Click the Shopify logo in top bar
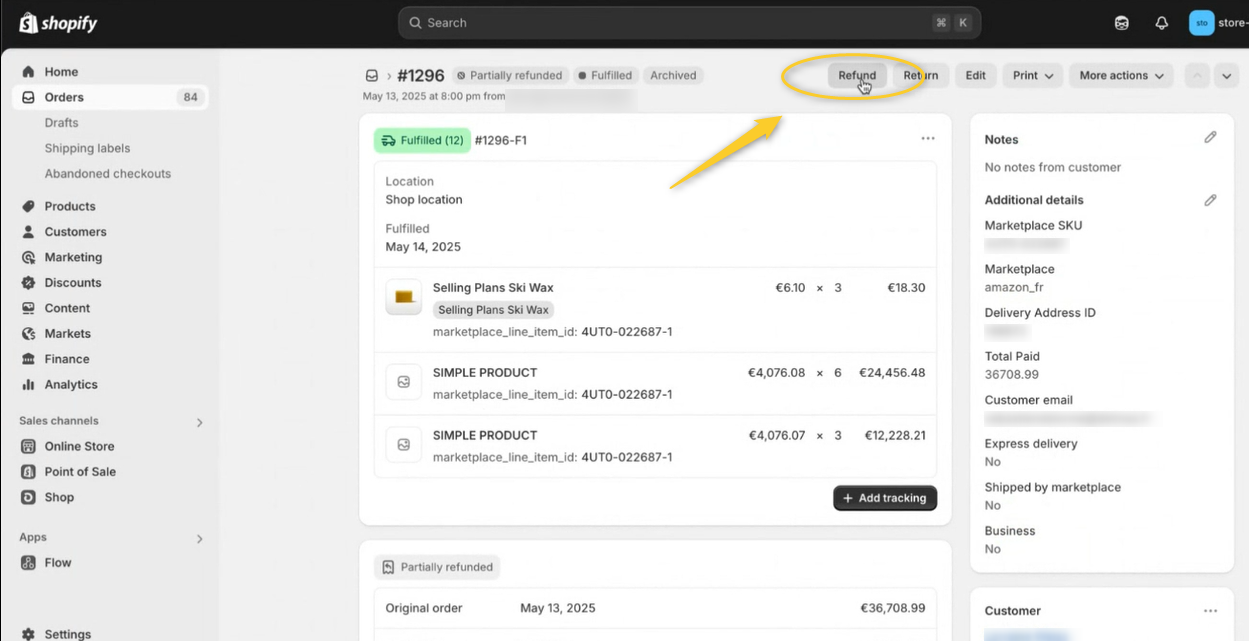1249x641 pixels. [58, 23]
